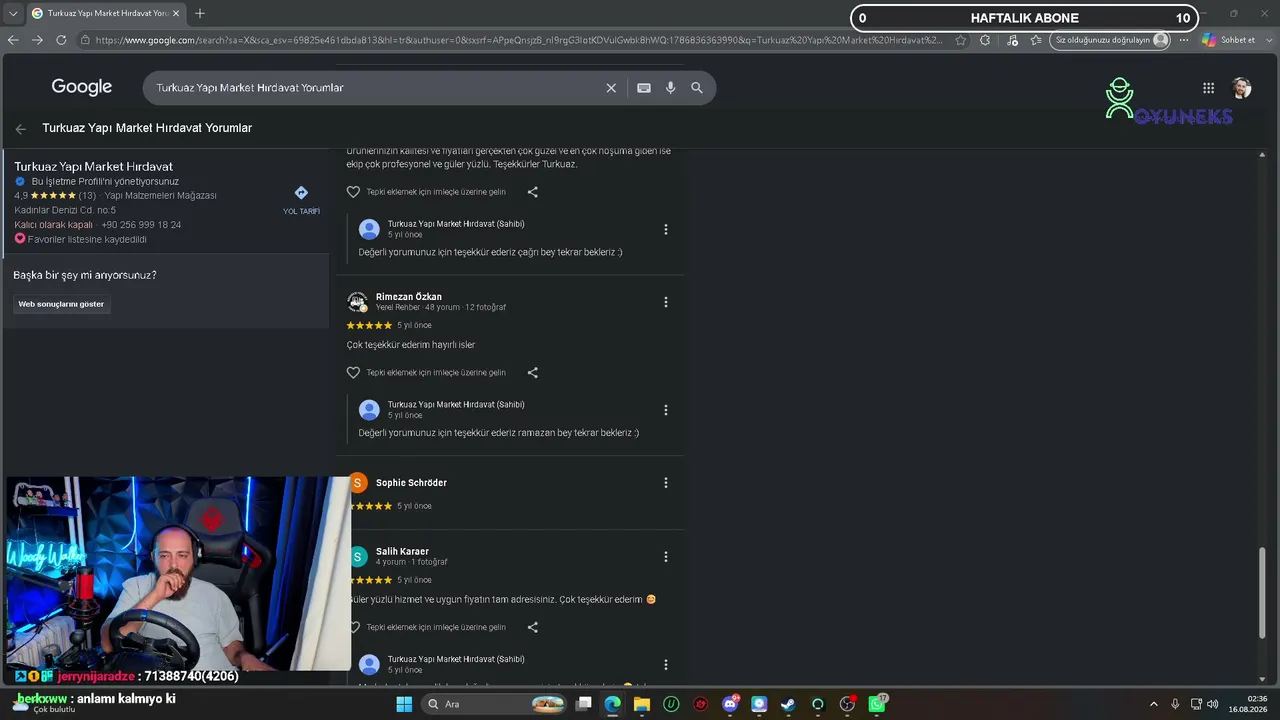Open Rimezan Özkan reviewer name link

408,297
